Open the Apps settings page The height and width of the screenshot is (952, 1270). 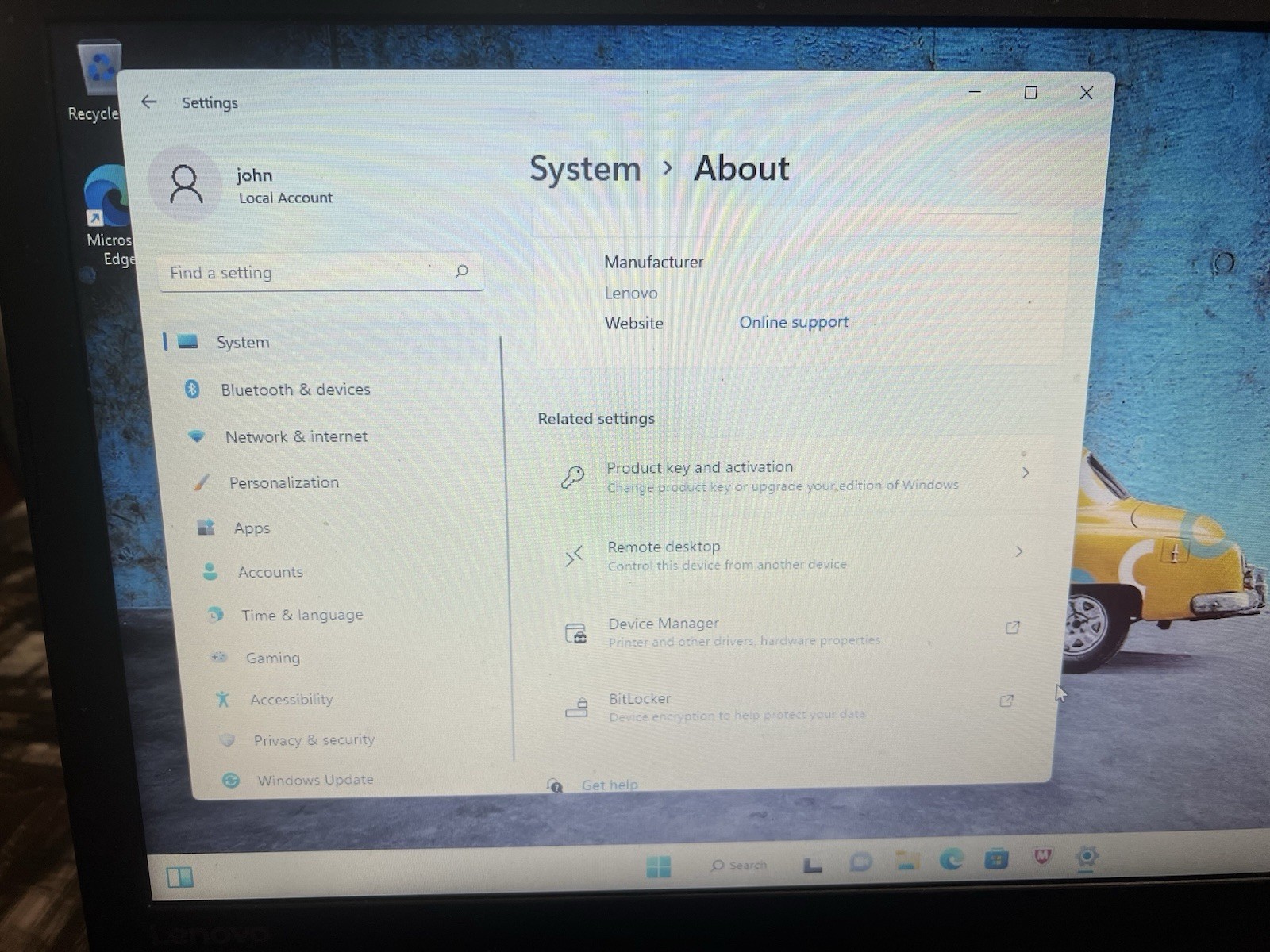coord(252,528)
